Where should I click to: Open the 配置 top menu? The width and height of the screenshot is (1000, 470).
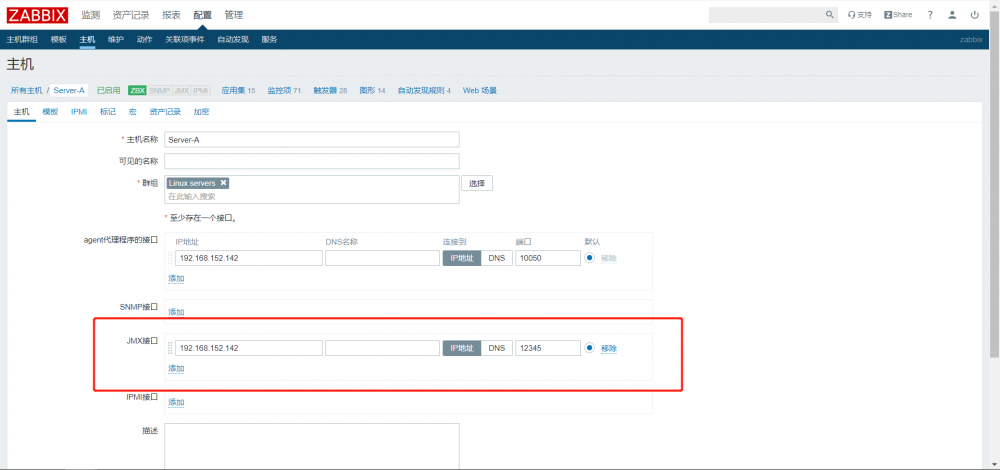(202, 15)
